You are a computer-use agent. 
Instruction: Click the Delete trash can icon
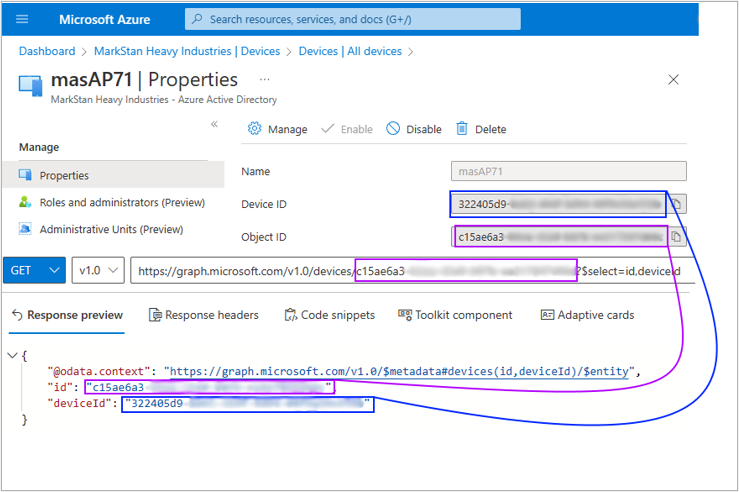[x=462, y=128]
